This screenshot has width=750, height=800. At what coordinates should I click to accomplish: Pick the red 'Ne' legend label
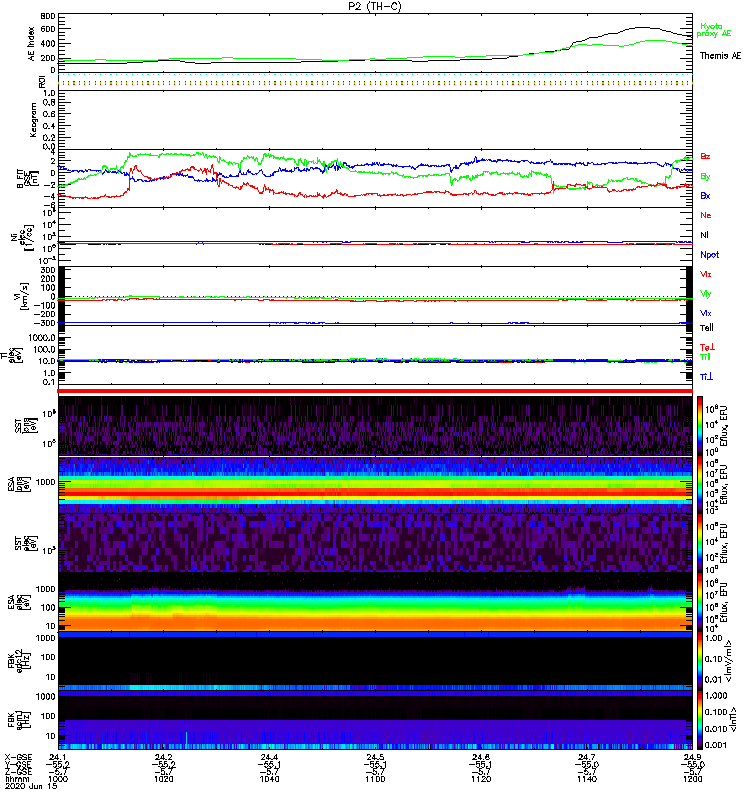[706, 215]
